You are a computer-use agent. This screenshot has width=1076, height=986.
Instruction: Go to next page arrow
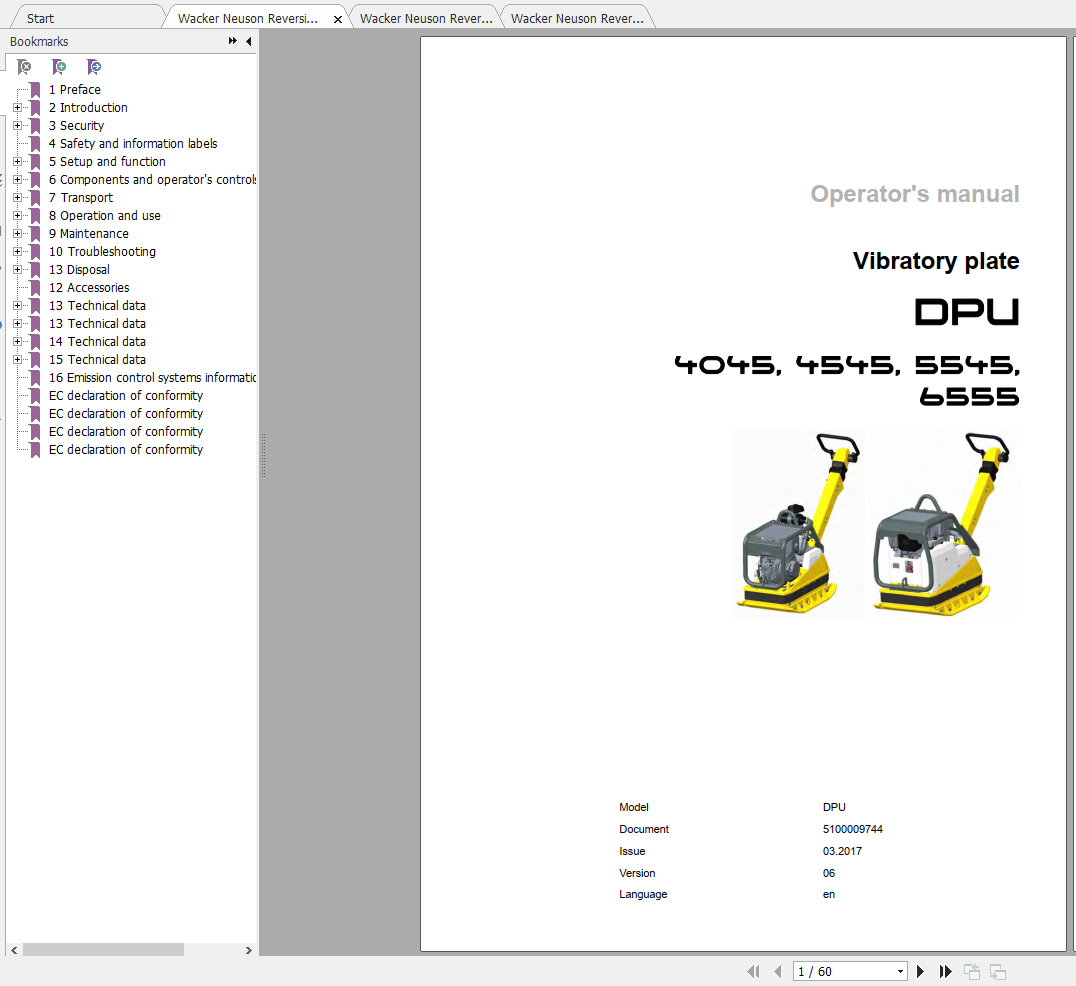tap(920, 972)
